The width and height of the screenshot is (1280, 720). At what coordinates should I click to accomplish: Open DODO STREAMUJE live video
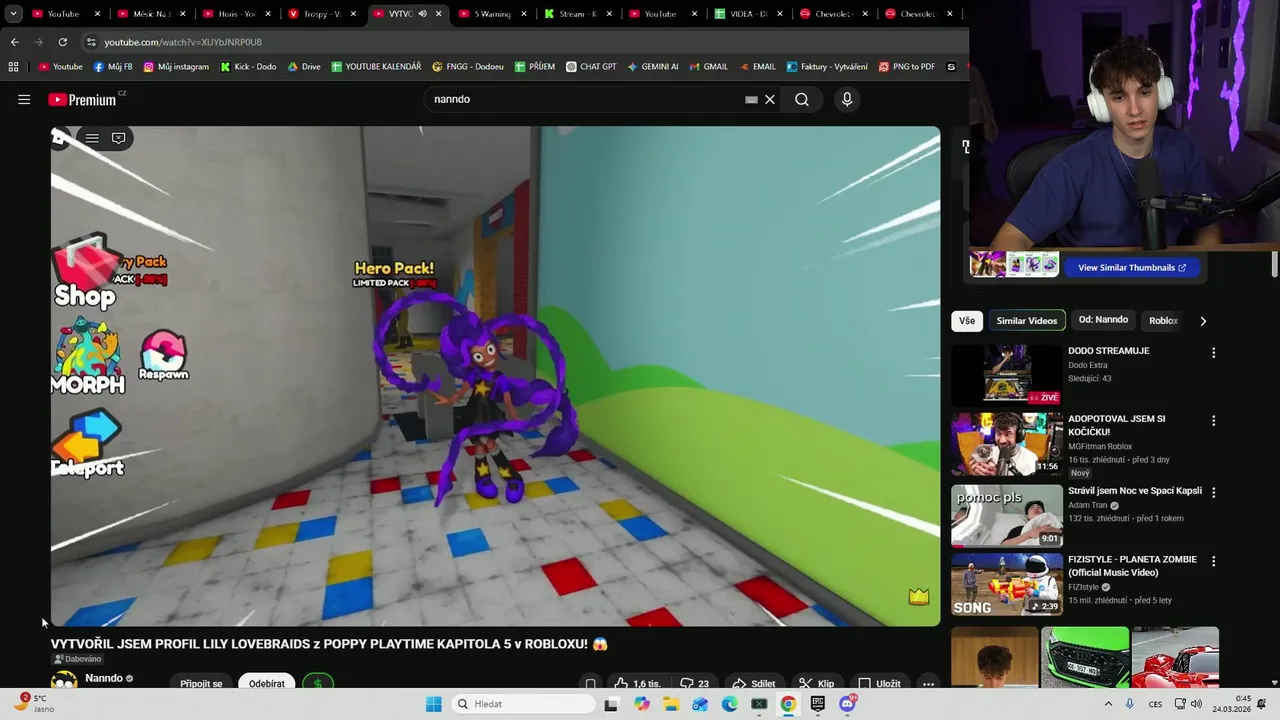pos(1007,375)
